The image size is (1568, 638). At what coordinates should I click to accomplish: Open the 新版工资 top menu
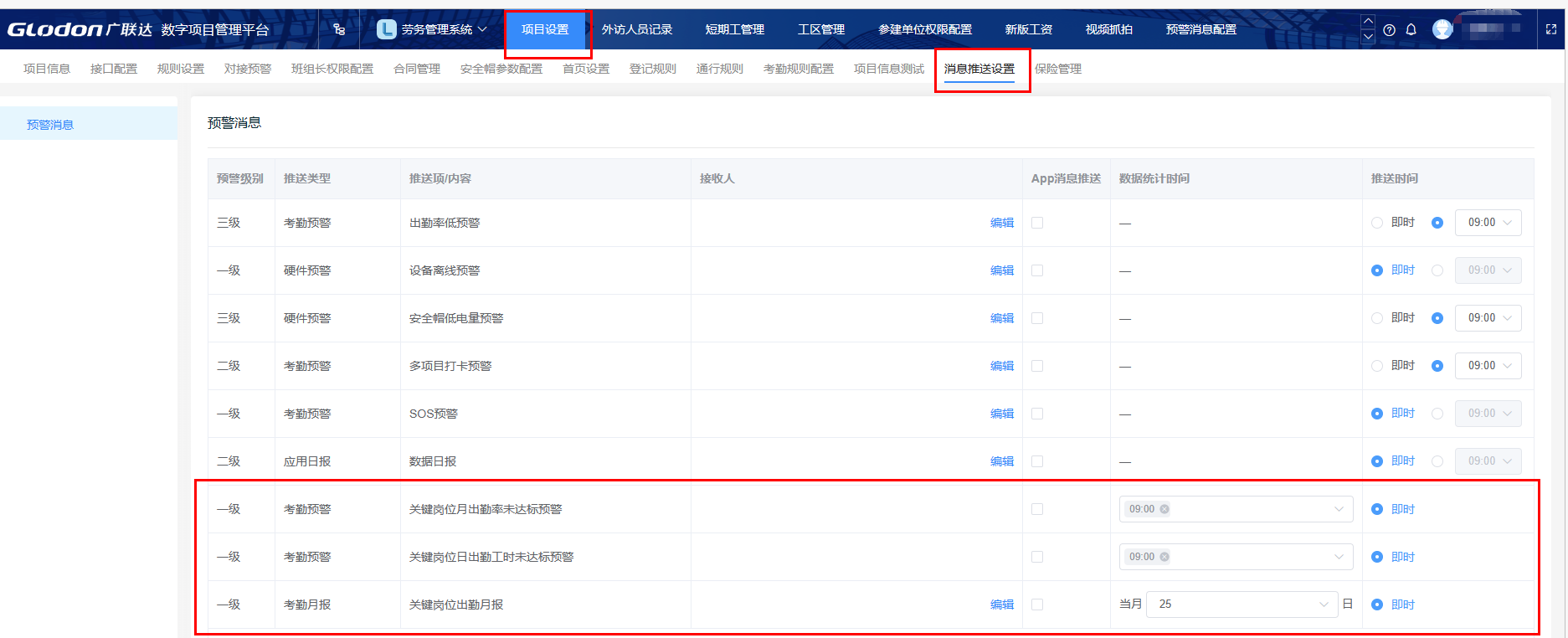(x=1029, y=29)
